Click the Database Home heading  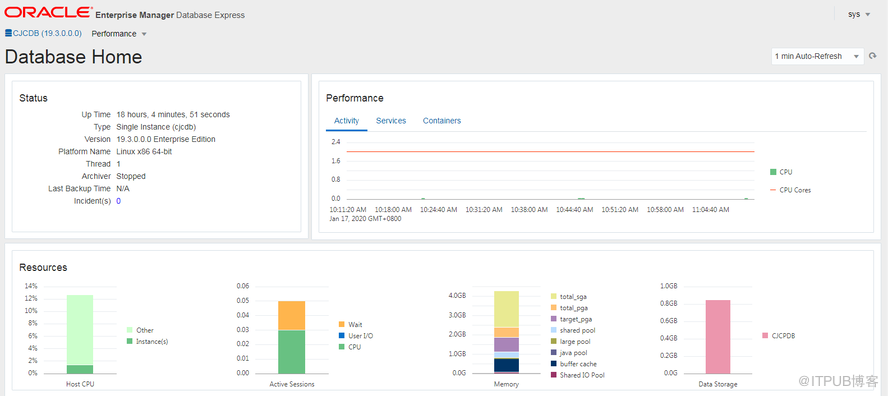[73, 57]
